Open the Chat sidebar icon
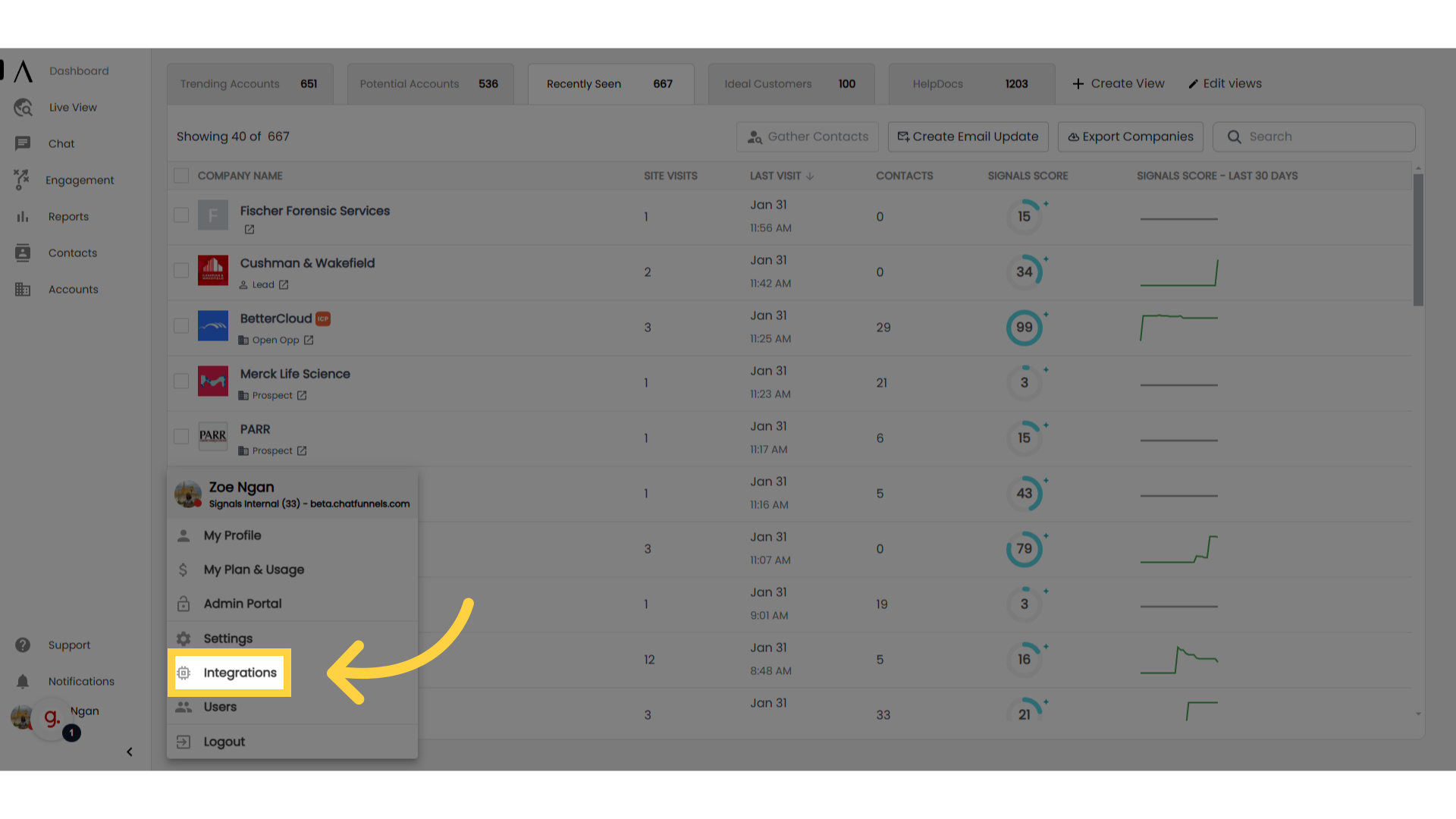The image size is (1456, 819). (23, 143)
